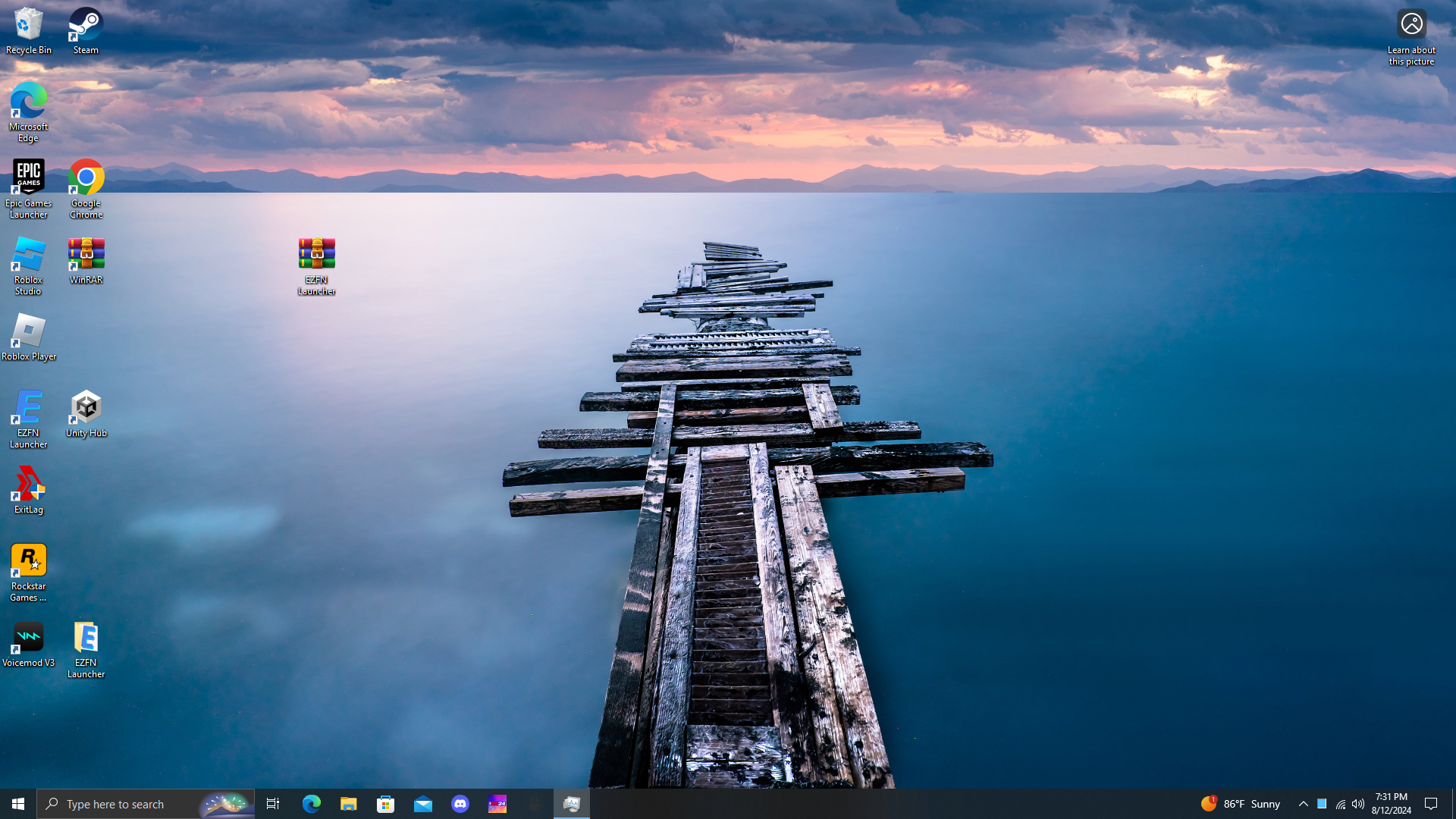Select the Roblox Studio shortcut
1456x819 pixels.
(x=29, y=265)
